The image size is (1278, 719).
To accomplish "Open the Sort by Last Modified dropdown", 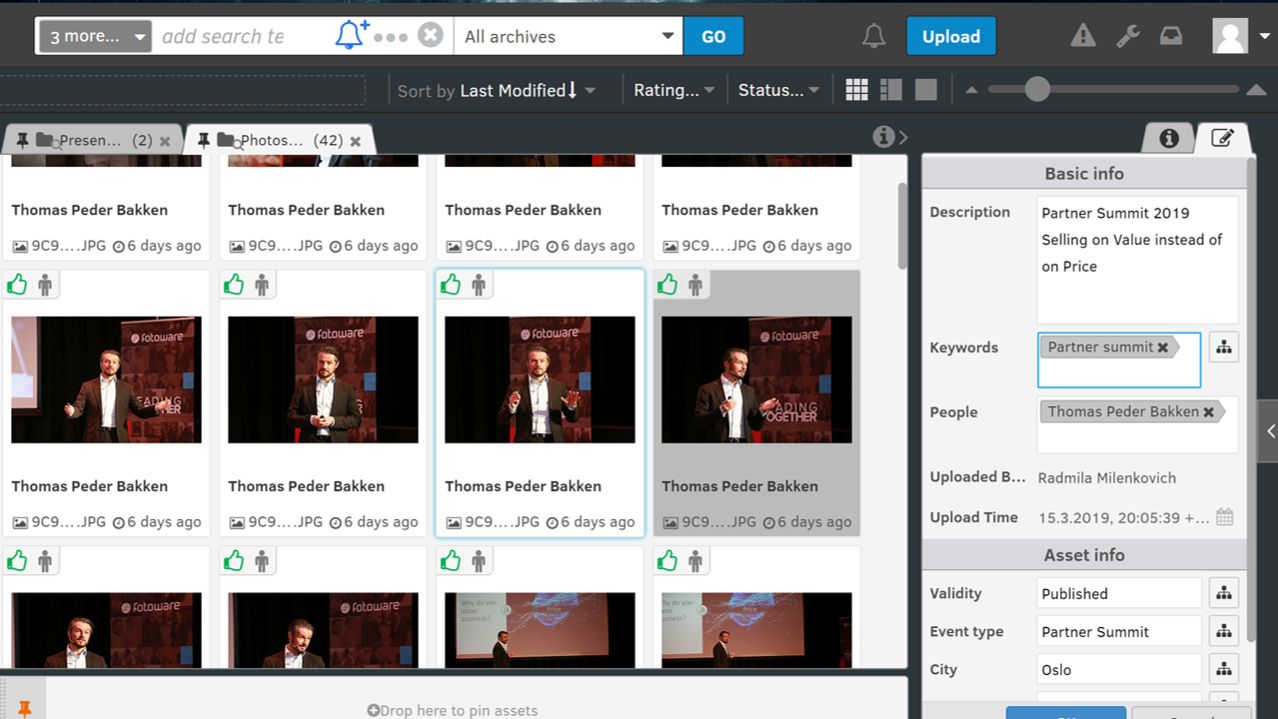I will pos(496,90).
